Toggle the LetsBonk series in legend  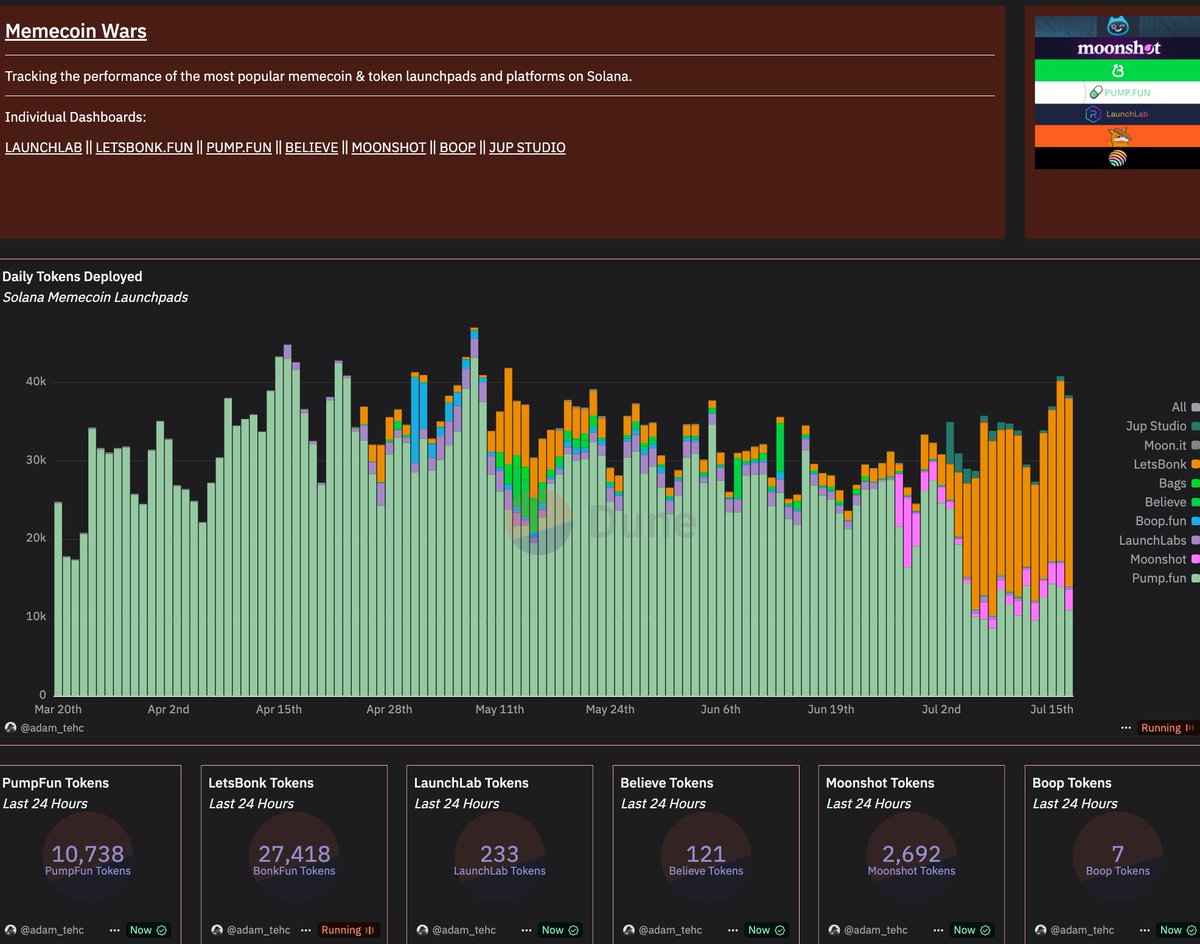click(x=1167, y=464)
